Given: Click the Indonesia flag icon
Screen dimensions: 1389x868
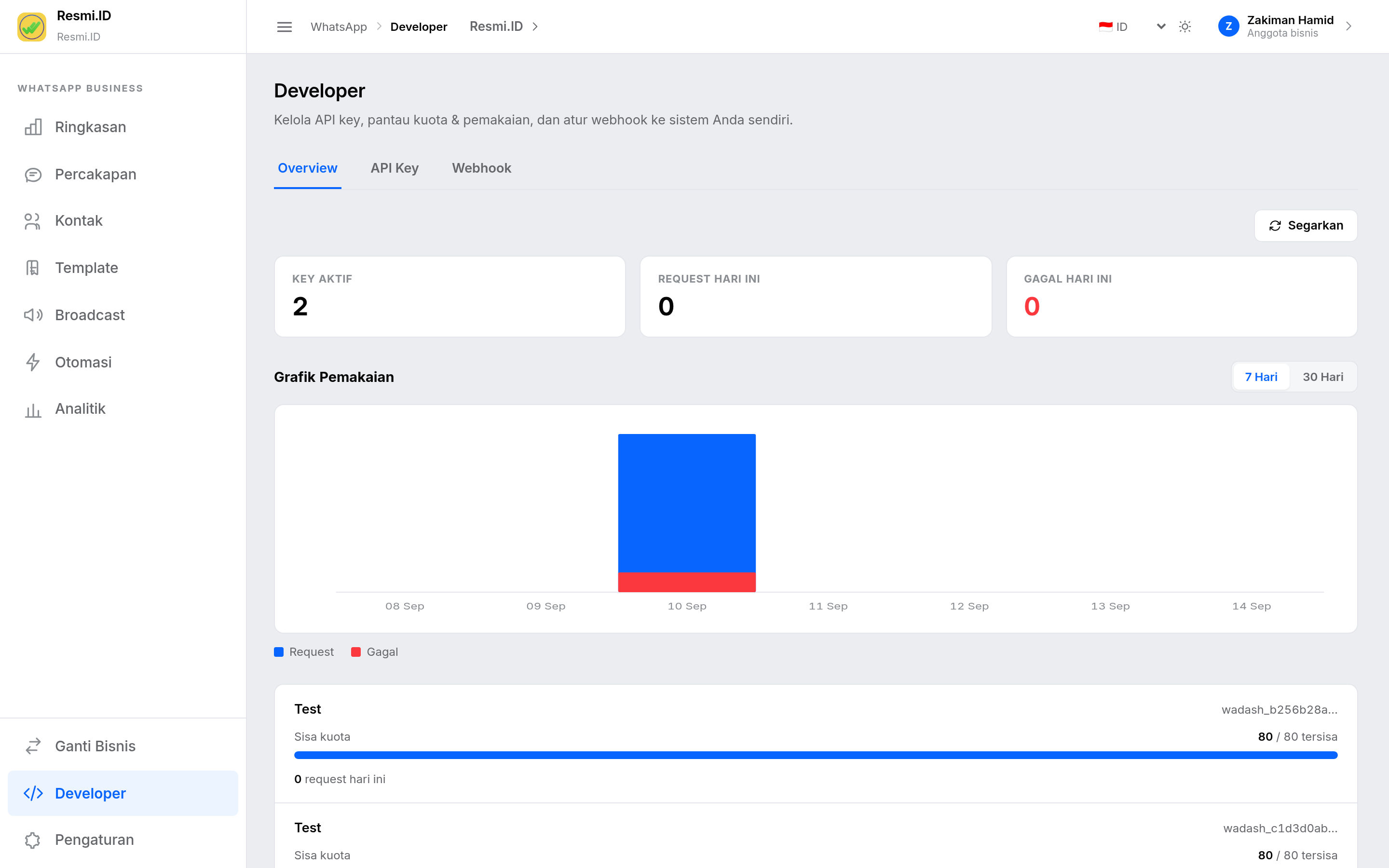Looking at the screenshot, I should click(x=1105, y=27).
